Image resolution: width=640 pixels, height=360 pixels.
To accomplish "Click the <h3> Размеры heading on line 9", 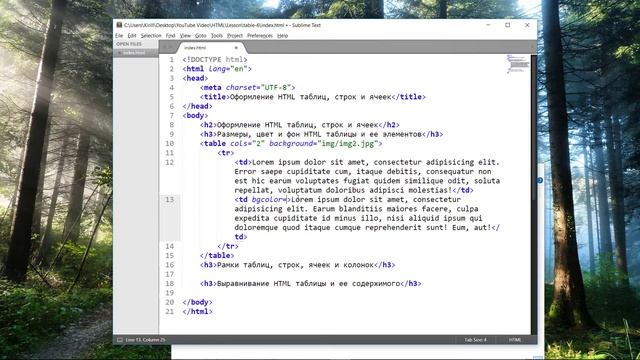I will point(321,134).
